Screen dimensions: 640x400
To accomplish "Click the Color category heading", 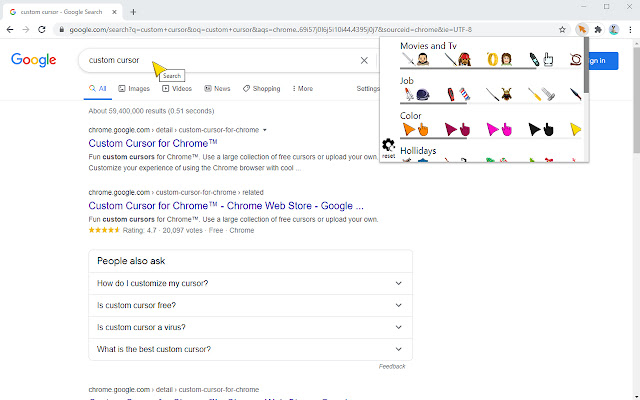I will point(410,116).
